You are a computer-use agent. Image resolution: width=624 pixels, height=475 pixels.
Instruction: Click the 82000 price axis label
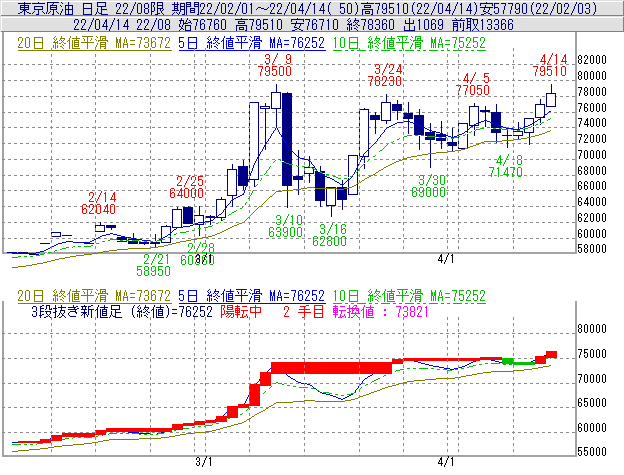592,60
